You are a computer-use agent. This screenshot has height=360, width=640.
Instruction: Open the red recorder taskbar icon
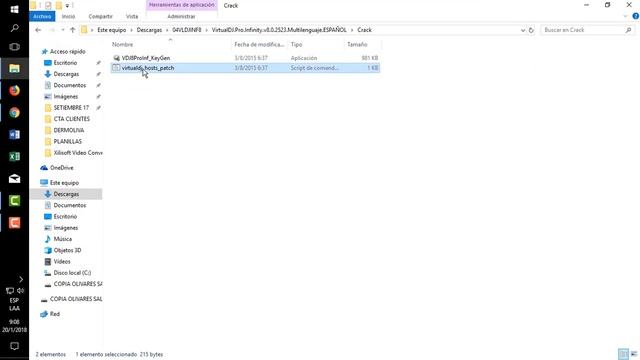pos(14,222)
